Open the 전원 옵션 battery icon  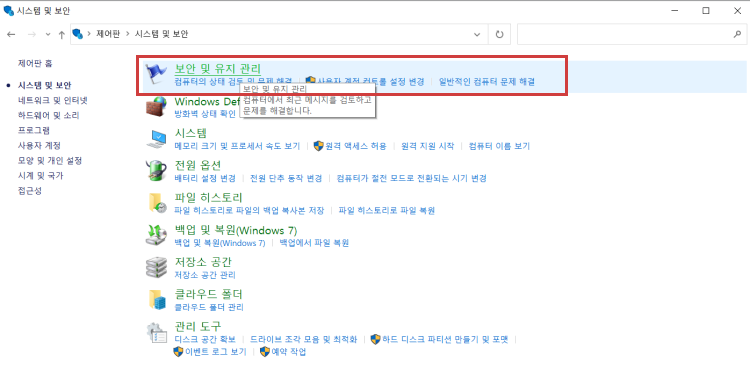click(x=156, y=171)
